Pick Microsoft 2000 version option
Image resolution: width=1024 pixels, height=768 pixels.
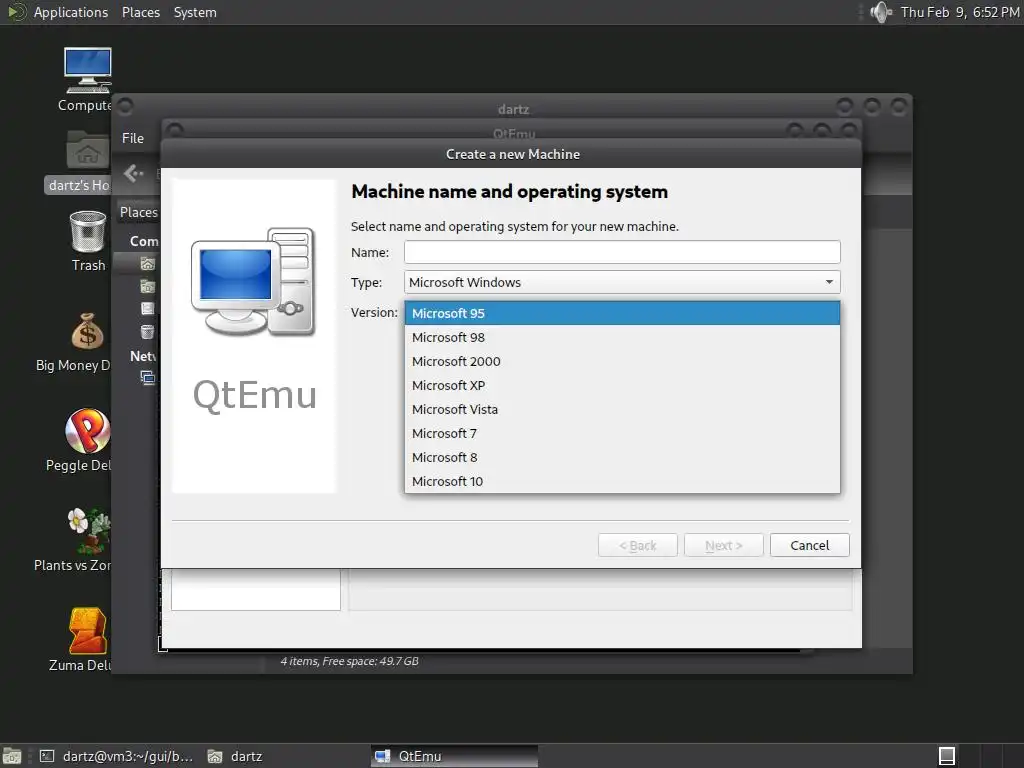coord(622,362)
